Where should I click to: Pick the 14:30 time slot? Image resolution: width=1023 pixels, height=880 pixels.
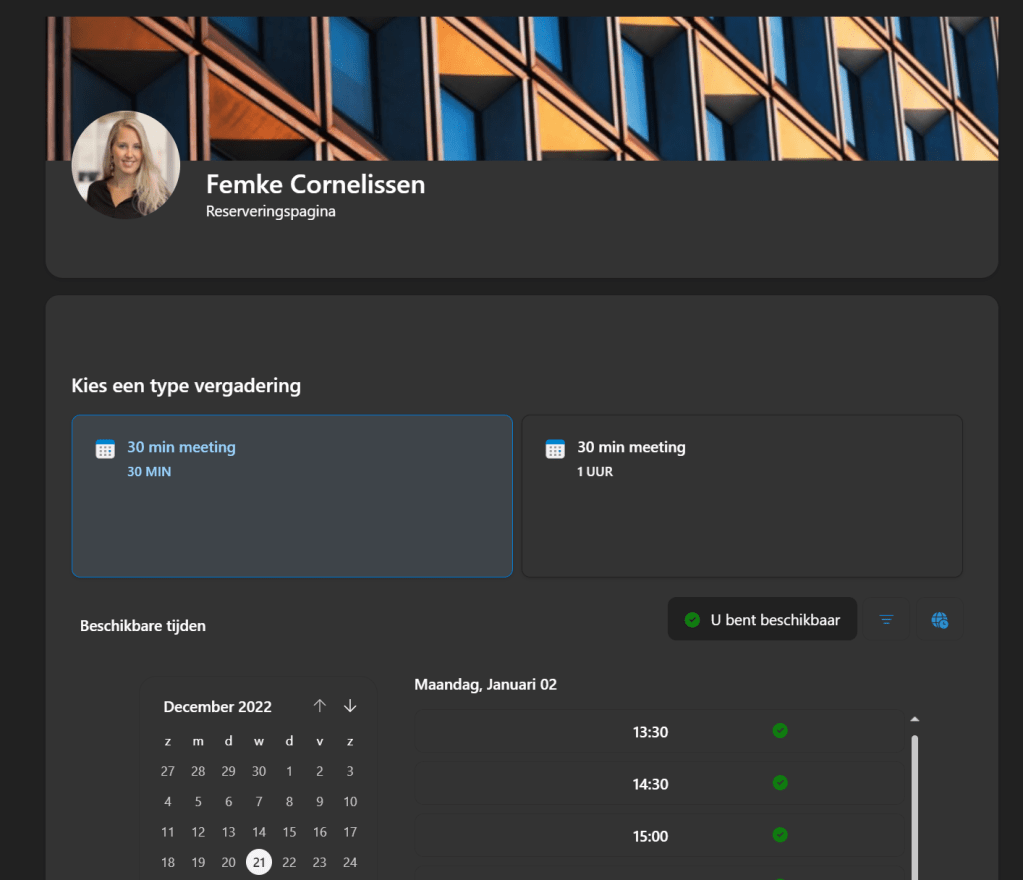[x=650, y=784]
